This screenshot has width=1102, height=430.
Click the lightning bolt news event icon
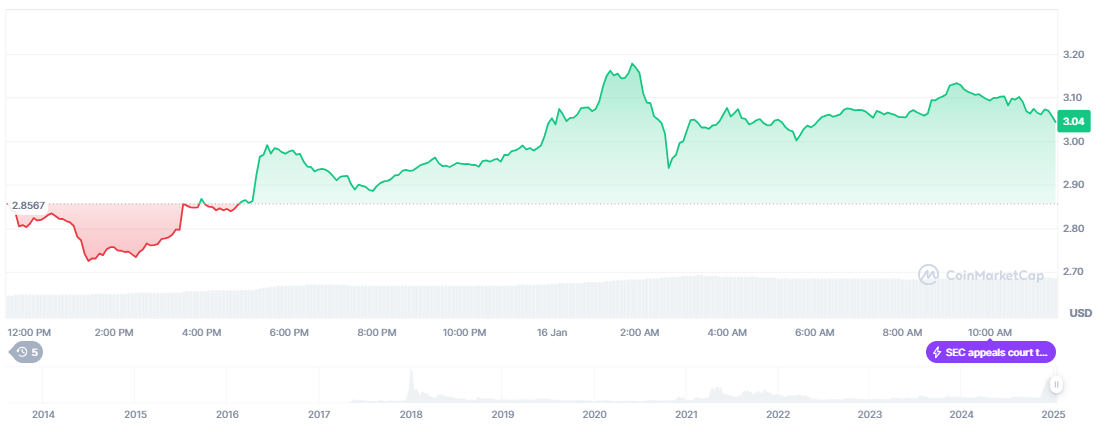pyautogui.click(x=937, y=352)
